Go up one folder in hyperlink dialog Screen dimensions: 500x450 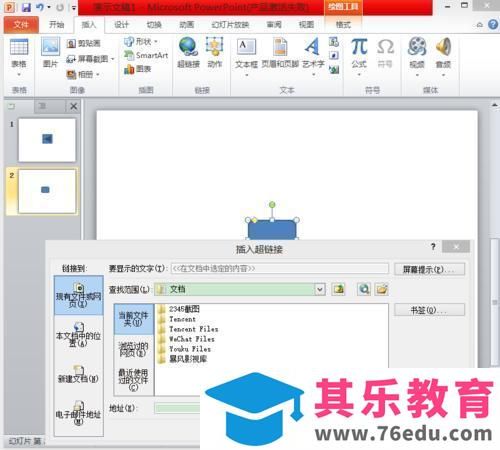(x=338, y=289)
